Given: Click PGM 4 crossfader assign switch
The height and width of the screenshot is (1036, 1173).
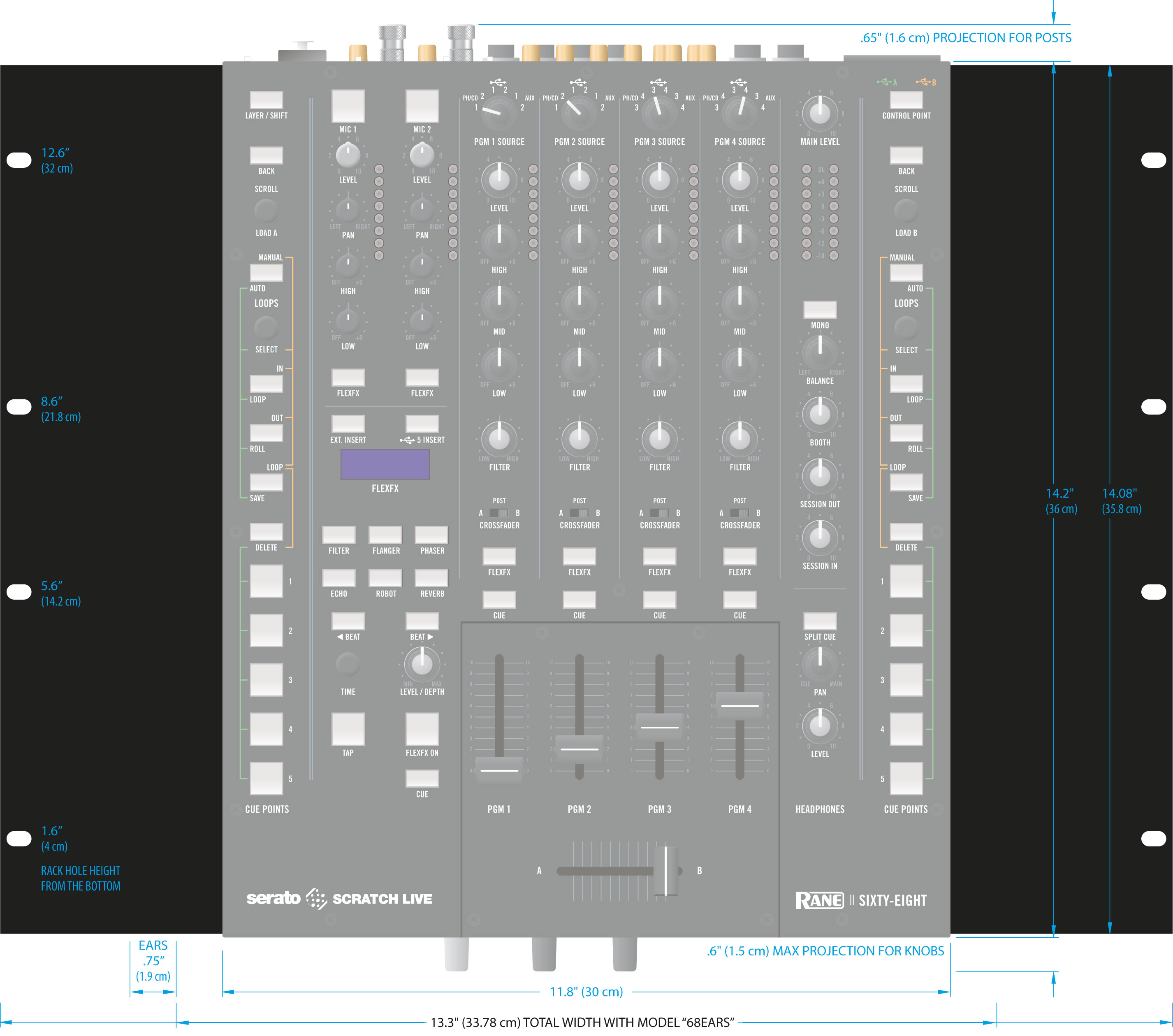Looking at the screenshot, I should coord(740,513).
